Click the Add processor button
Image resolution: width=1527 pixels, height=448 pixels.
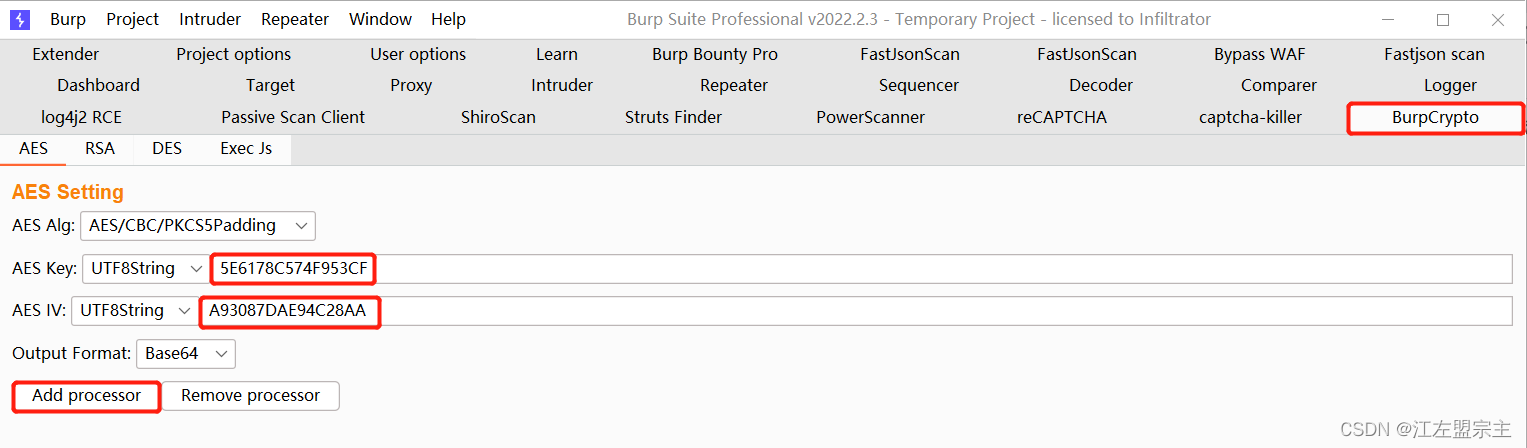(86, 396)
